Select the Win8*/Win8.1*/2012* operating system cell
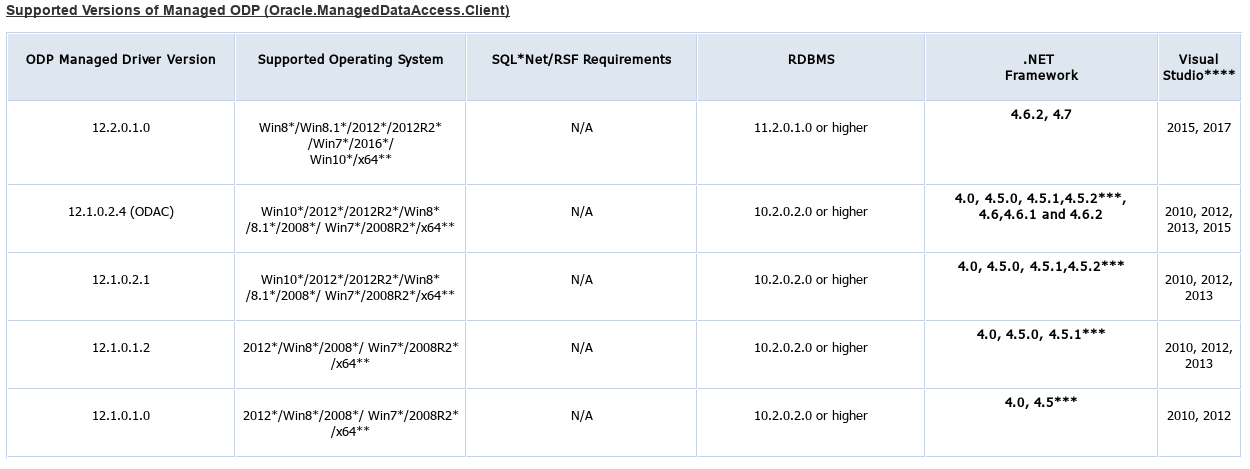 tap(350, 143)
